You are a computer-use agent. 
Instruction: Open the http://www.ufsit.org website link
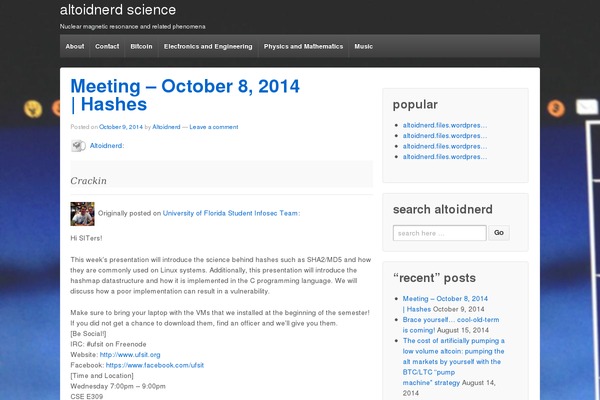coord(130,355)
